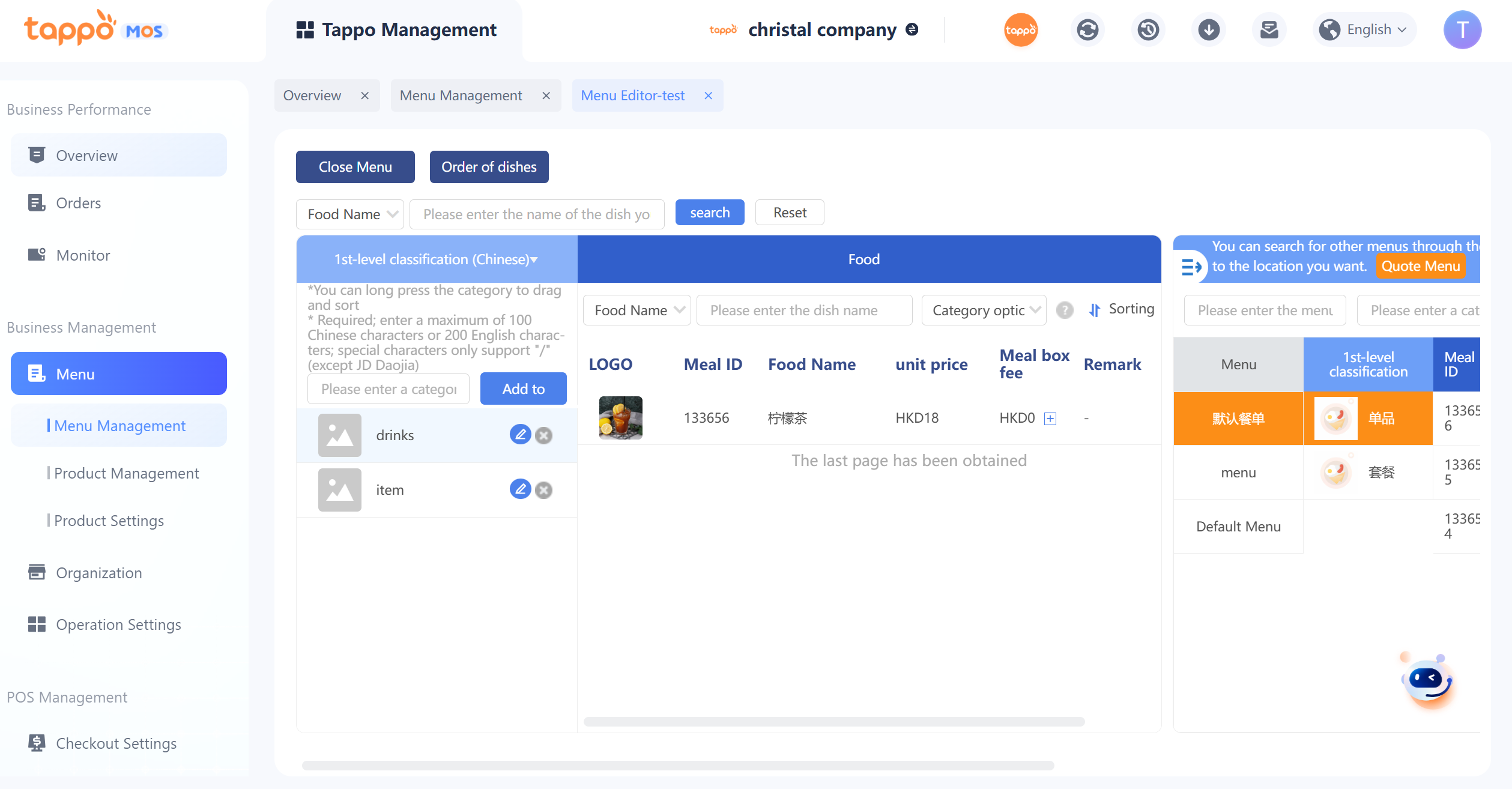
Task: Click the category name input field
Action: click(x=389, y=389)
